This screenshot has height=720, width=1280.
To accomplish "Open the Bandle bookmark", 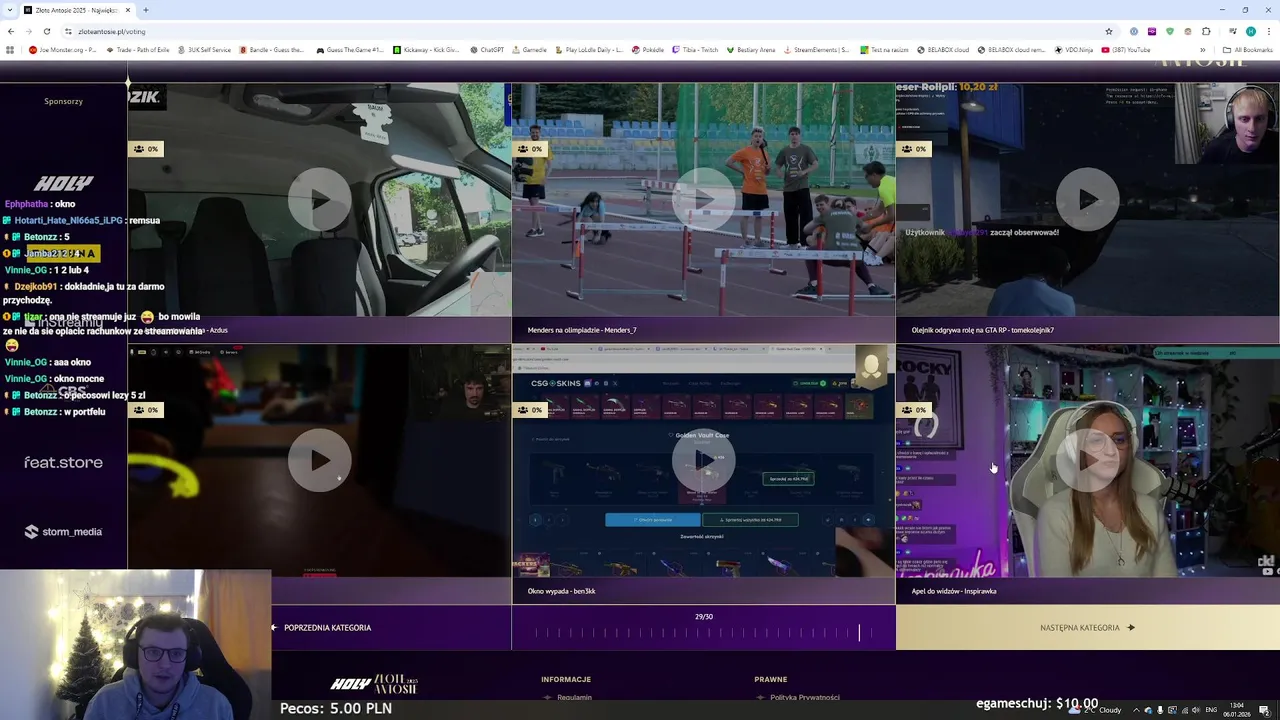I will (x=271, y=50).
